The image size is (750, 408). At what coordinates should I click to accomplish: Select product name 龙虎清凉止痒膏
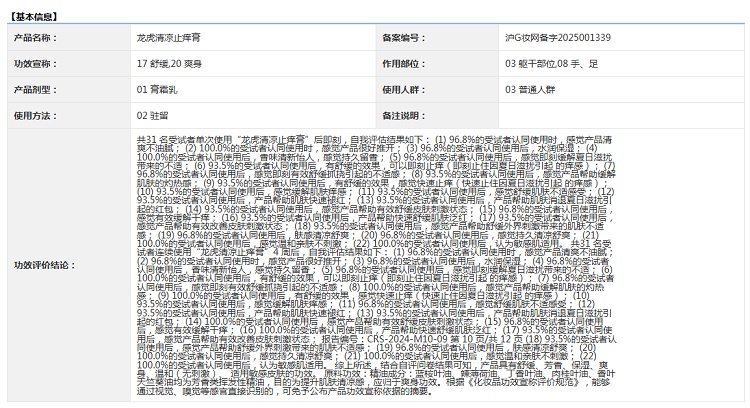click(168, 38)
